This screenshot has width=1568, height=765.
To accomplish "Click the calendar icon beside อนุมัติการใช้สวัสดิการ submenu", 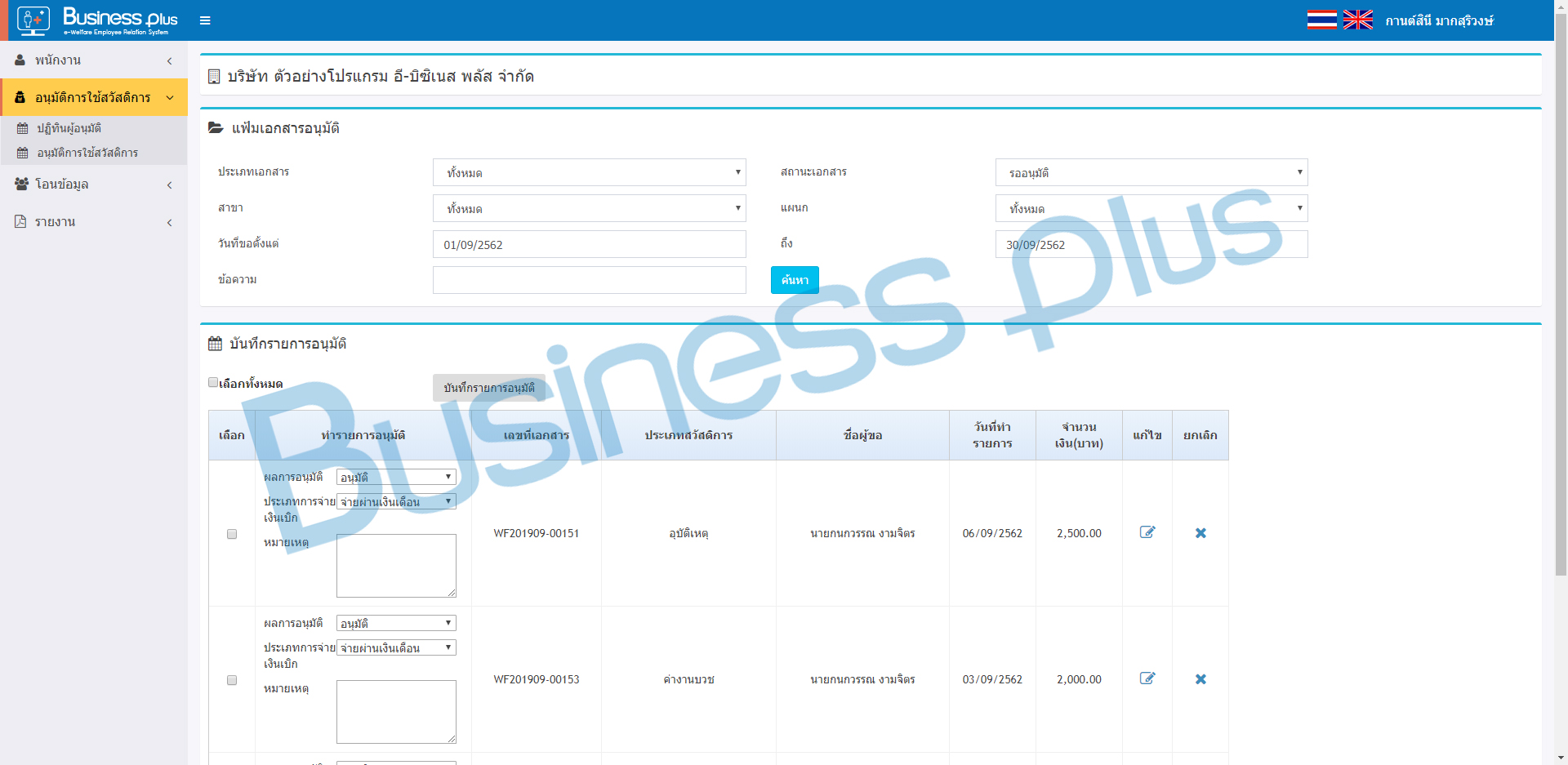I will [x=23, y=153].
